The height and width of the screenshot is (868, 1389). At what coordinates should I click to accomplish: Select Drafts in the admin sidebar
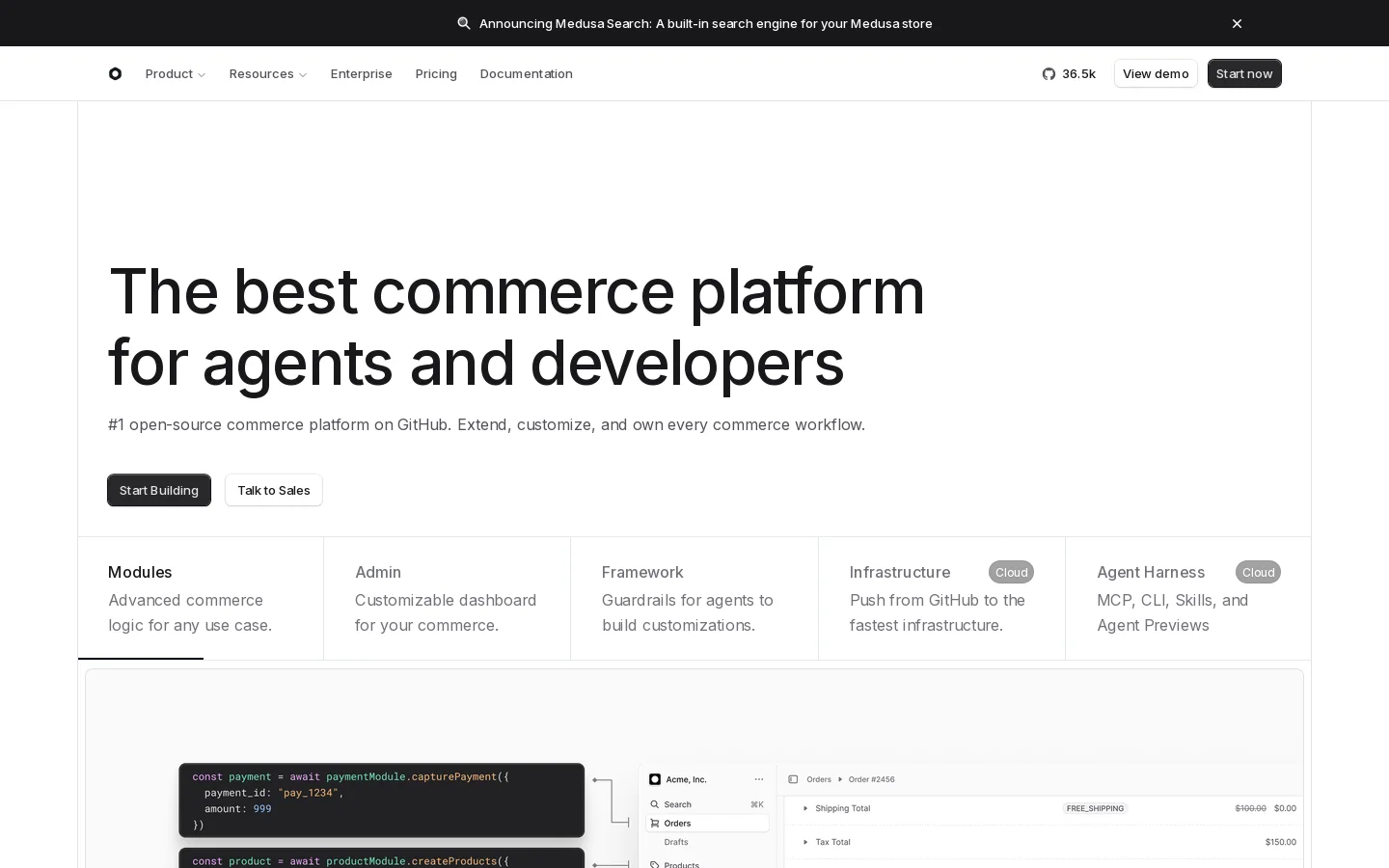point(676,842)
